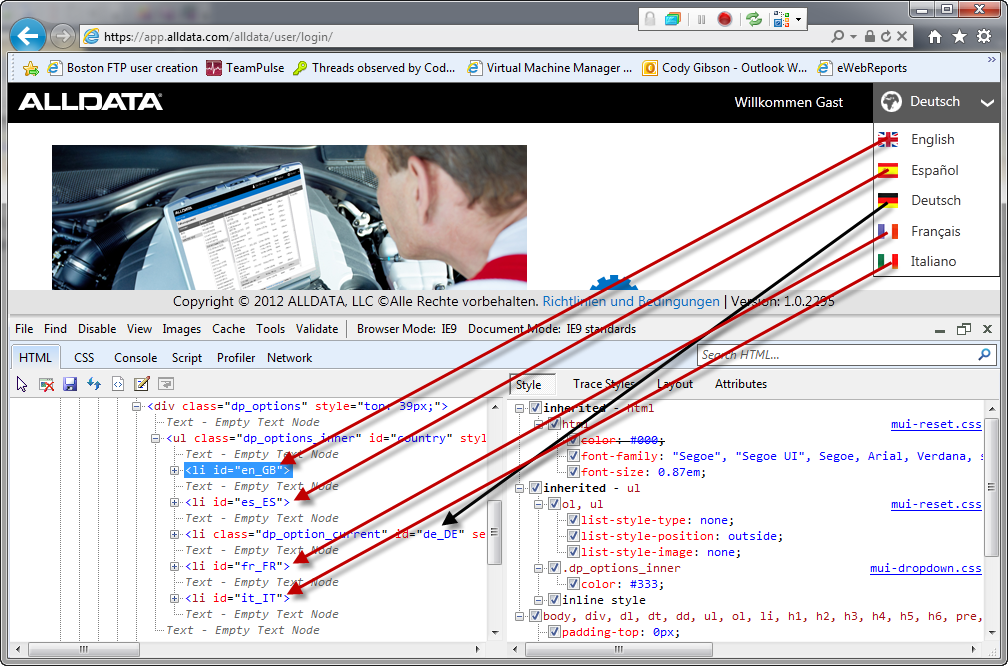
Task: Click the Save HTML floppy disk icon
Action: click(70, 384)
